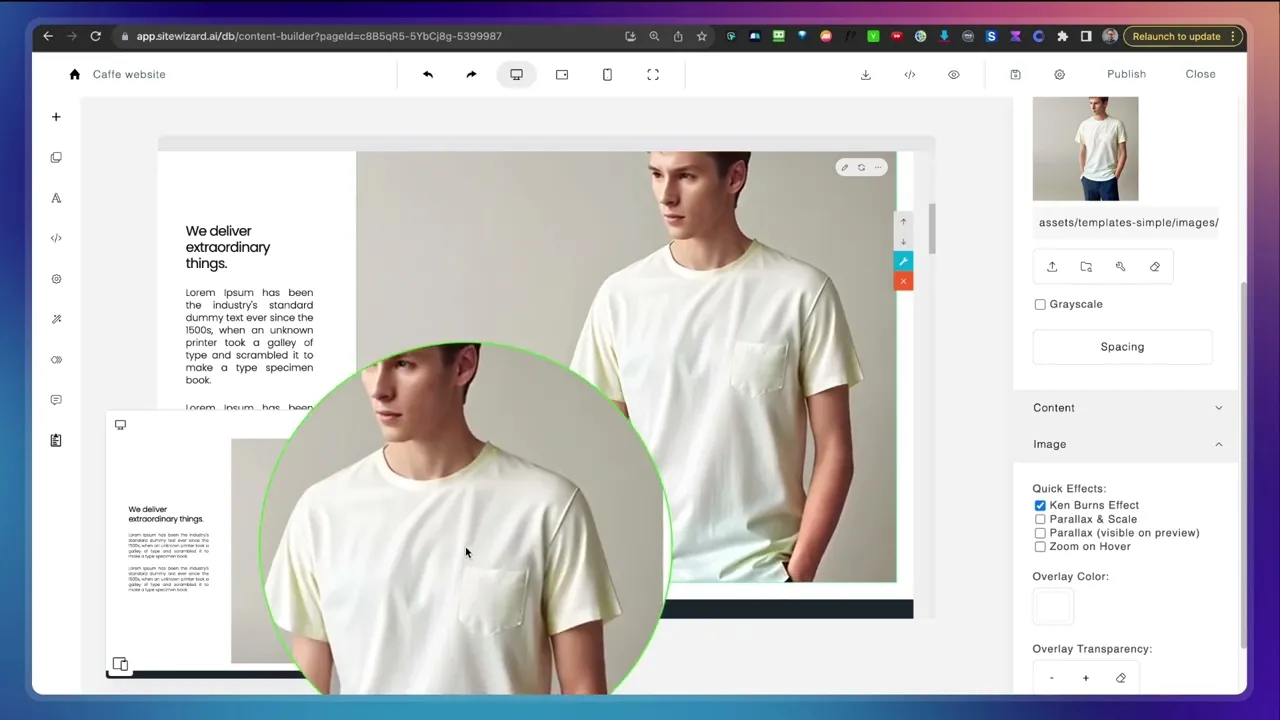Bookmark this page with the star icon

[x=702, y=36]
